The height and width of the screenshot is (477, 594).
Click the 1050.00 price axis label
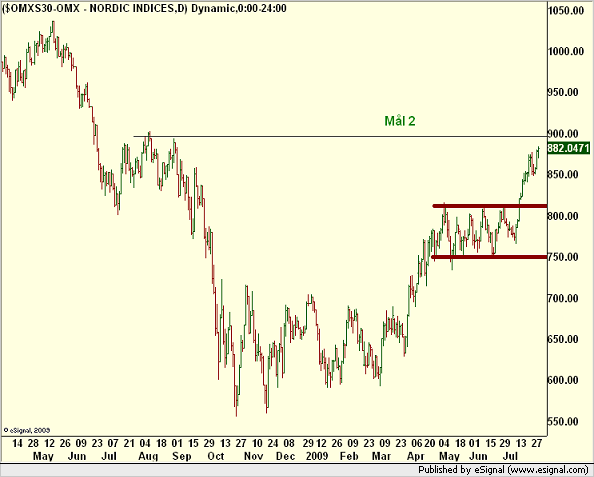point(566,10)
